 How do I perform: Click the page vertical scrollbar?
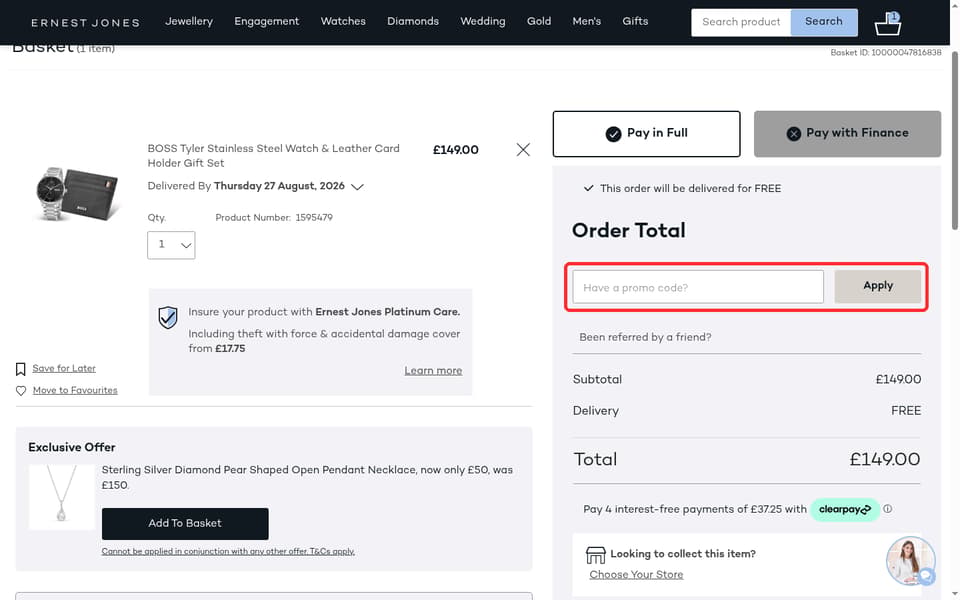[x=954, y=141]
